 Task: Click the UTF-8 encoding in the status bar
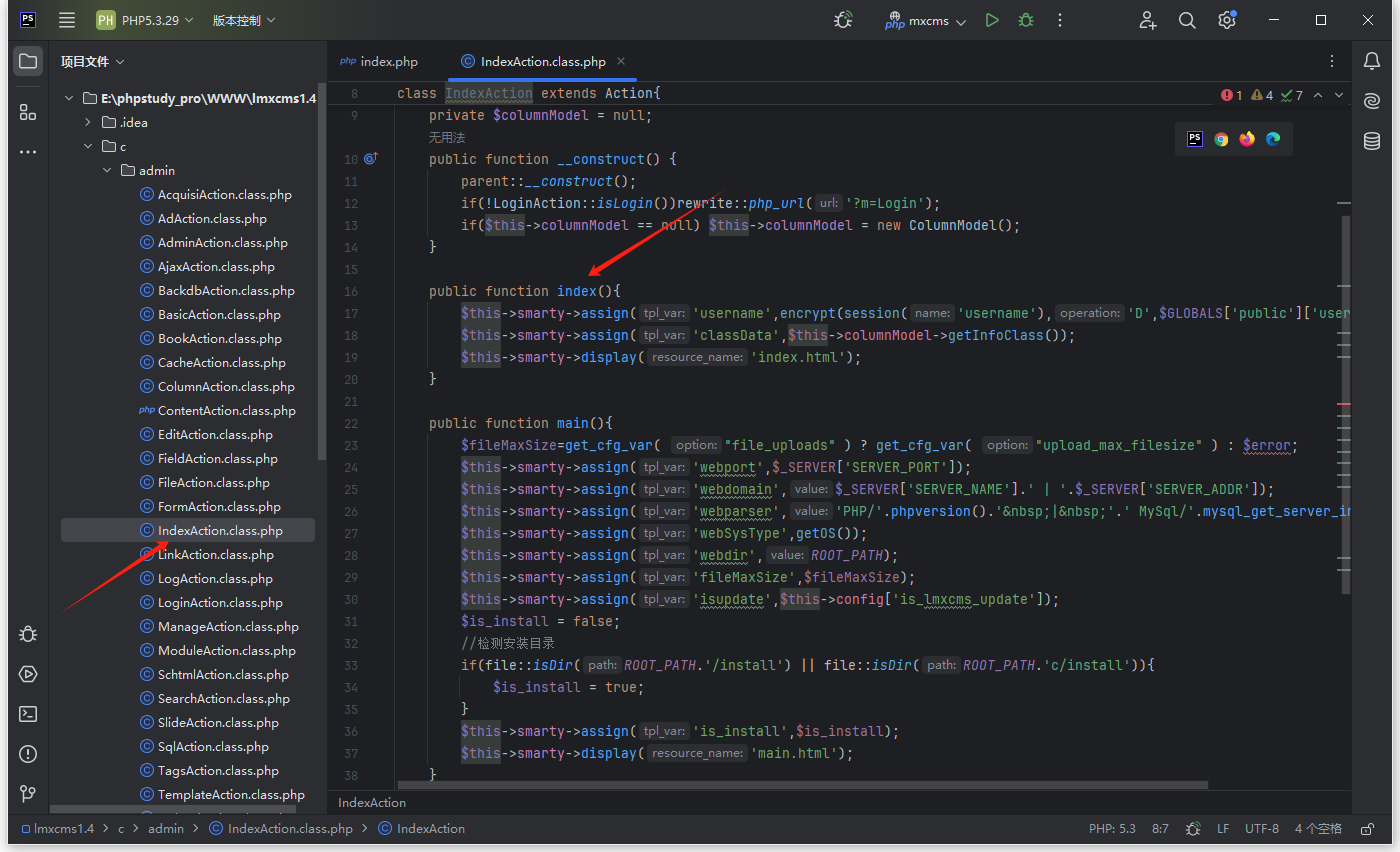tap(1261, 829)
